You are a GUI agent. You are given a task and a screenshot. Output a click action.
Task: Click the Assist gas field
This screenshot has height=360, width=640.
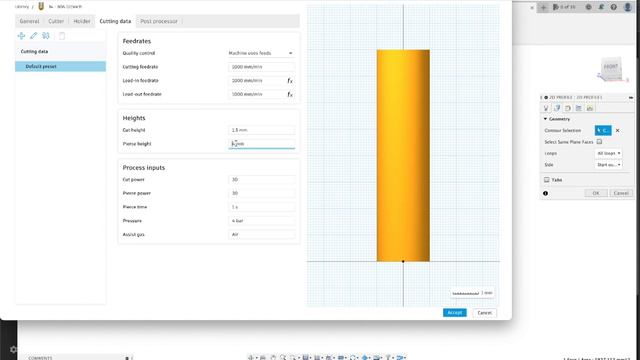261,235
